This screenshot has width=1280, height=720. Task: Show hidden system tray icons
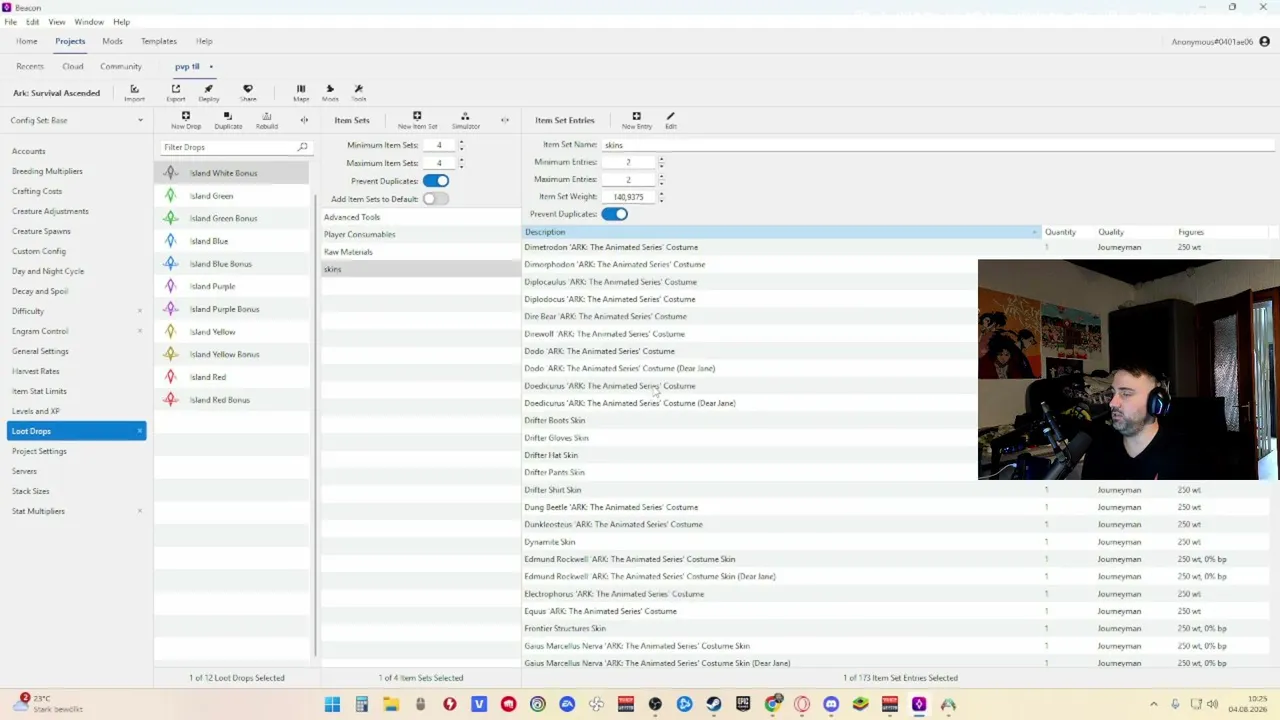click(1154, 705)
